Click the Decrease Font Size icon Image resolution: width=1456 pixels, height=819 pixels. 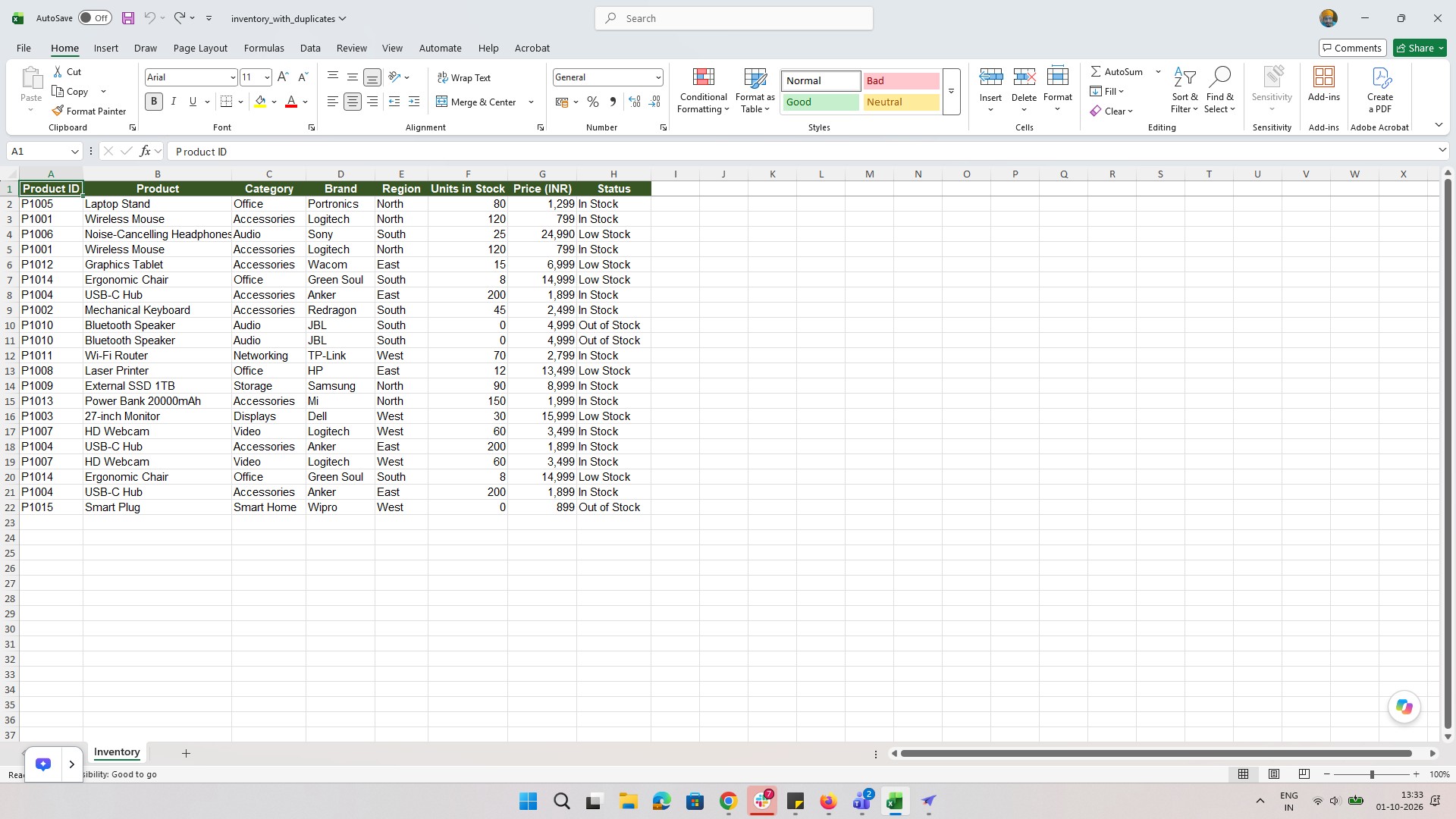click(x=303, y=77)
